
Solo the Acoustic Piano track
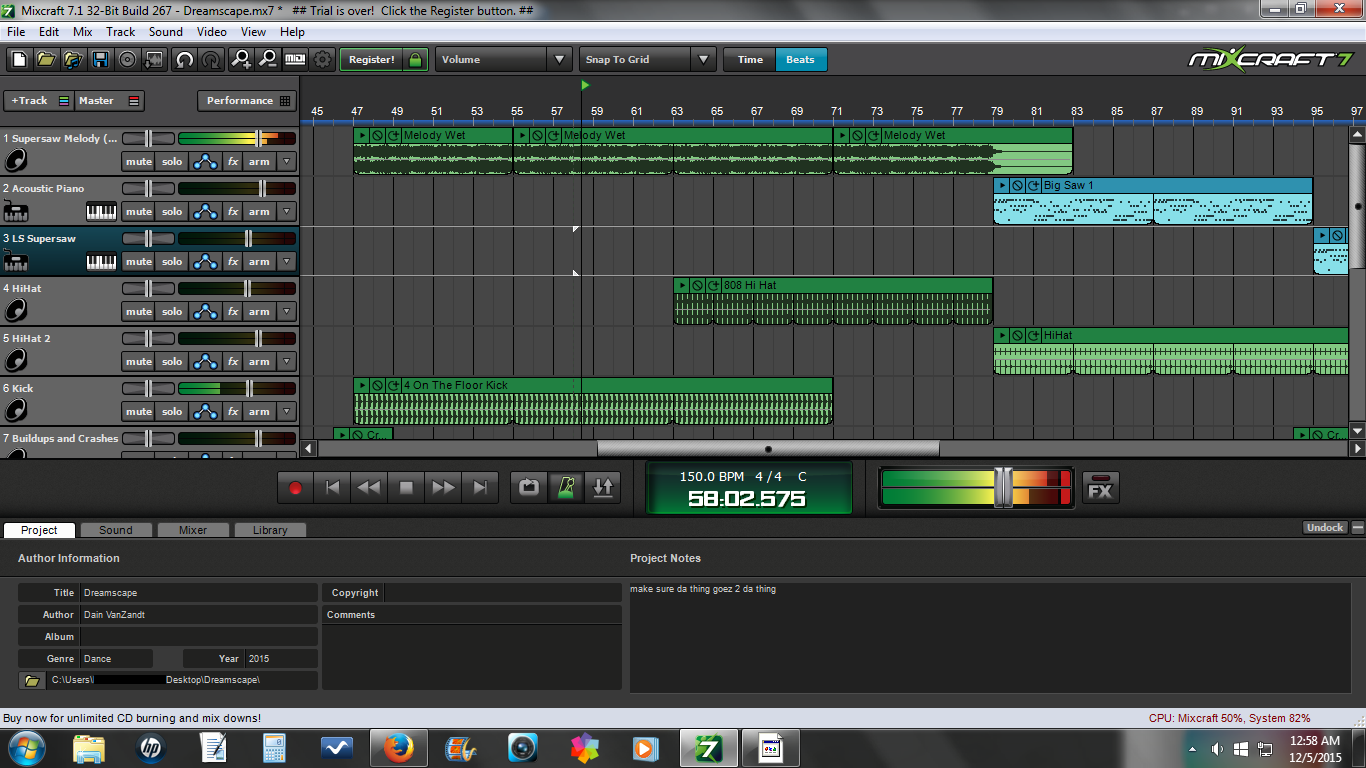pos(172,211)
